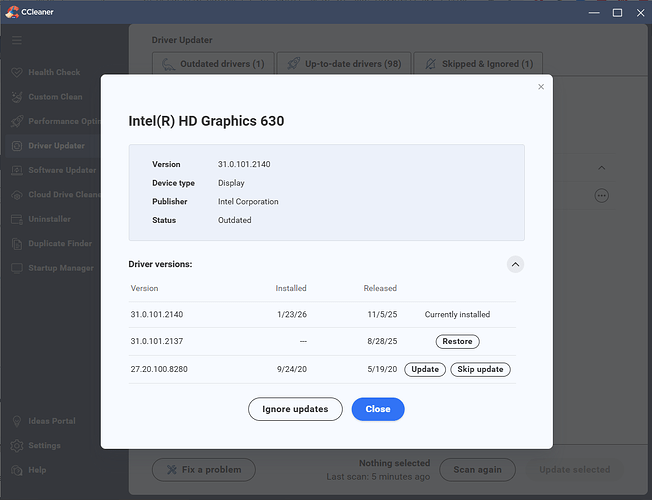The height and width of the screenshot is (500, 652).
Task: Close the driver details dialog with X
Action: (x=541, y=87)
